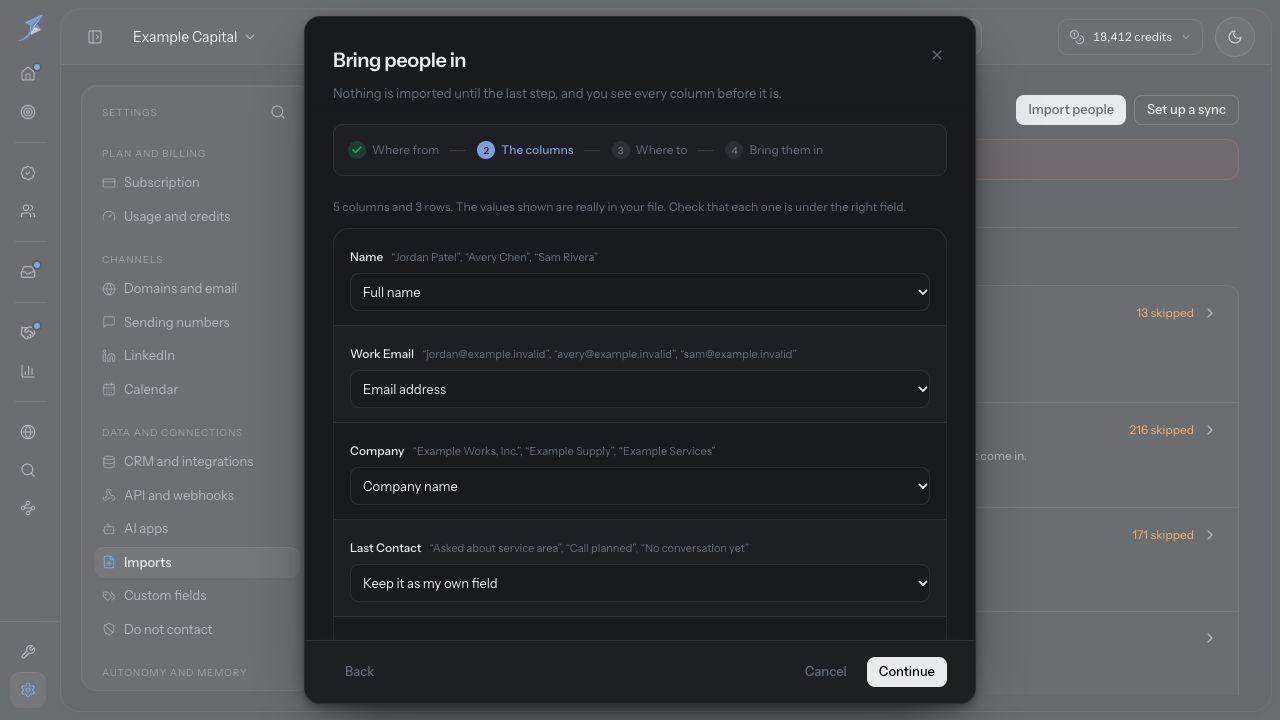Click the Continue button
This screenshot has height=720, width=1280.
907,672
